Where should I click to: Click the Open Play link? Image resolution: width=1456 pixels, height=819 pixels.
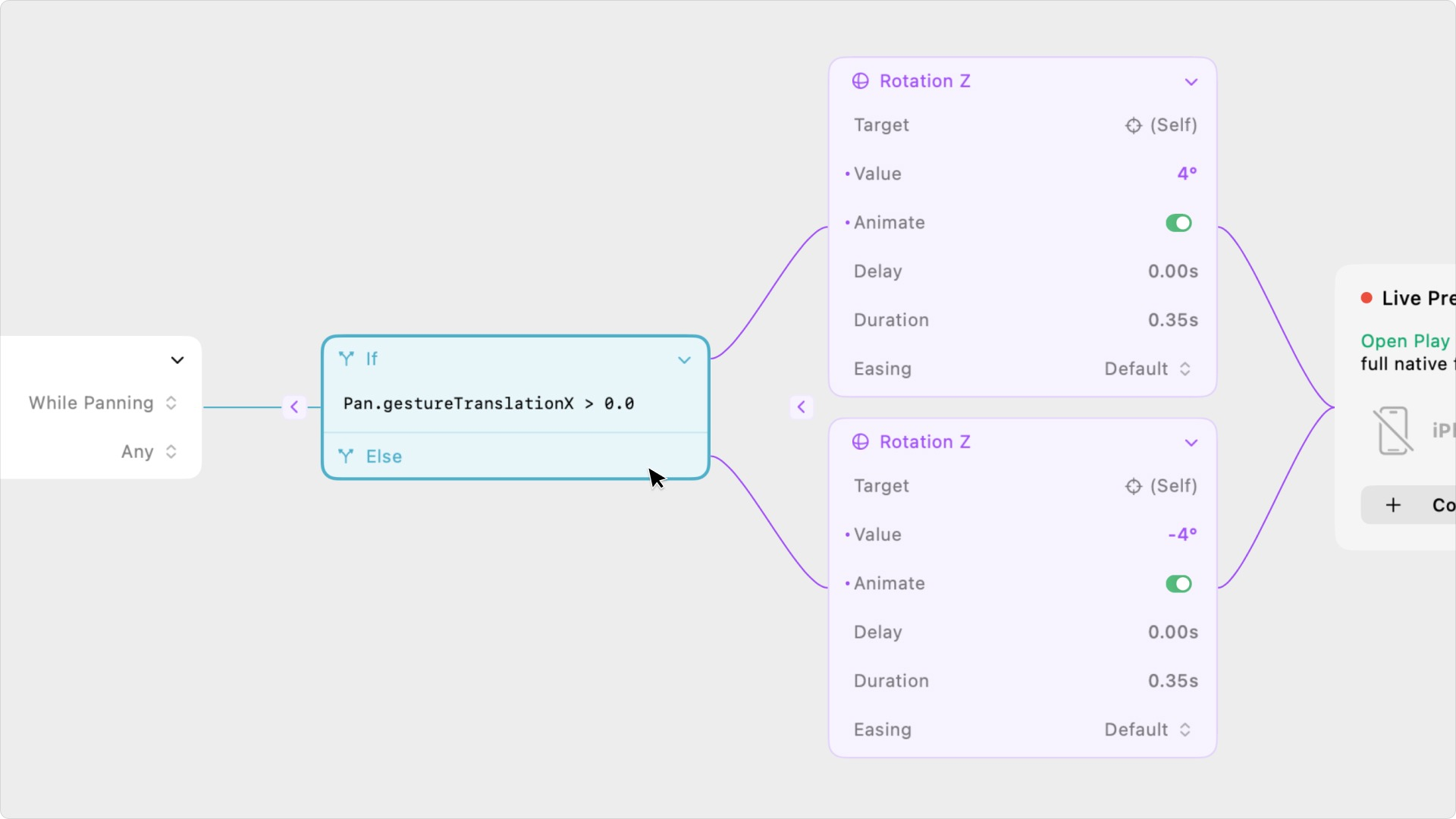click(x=1404, y=341)
